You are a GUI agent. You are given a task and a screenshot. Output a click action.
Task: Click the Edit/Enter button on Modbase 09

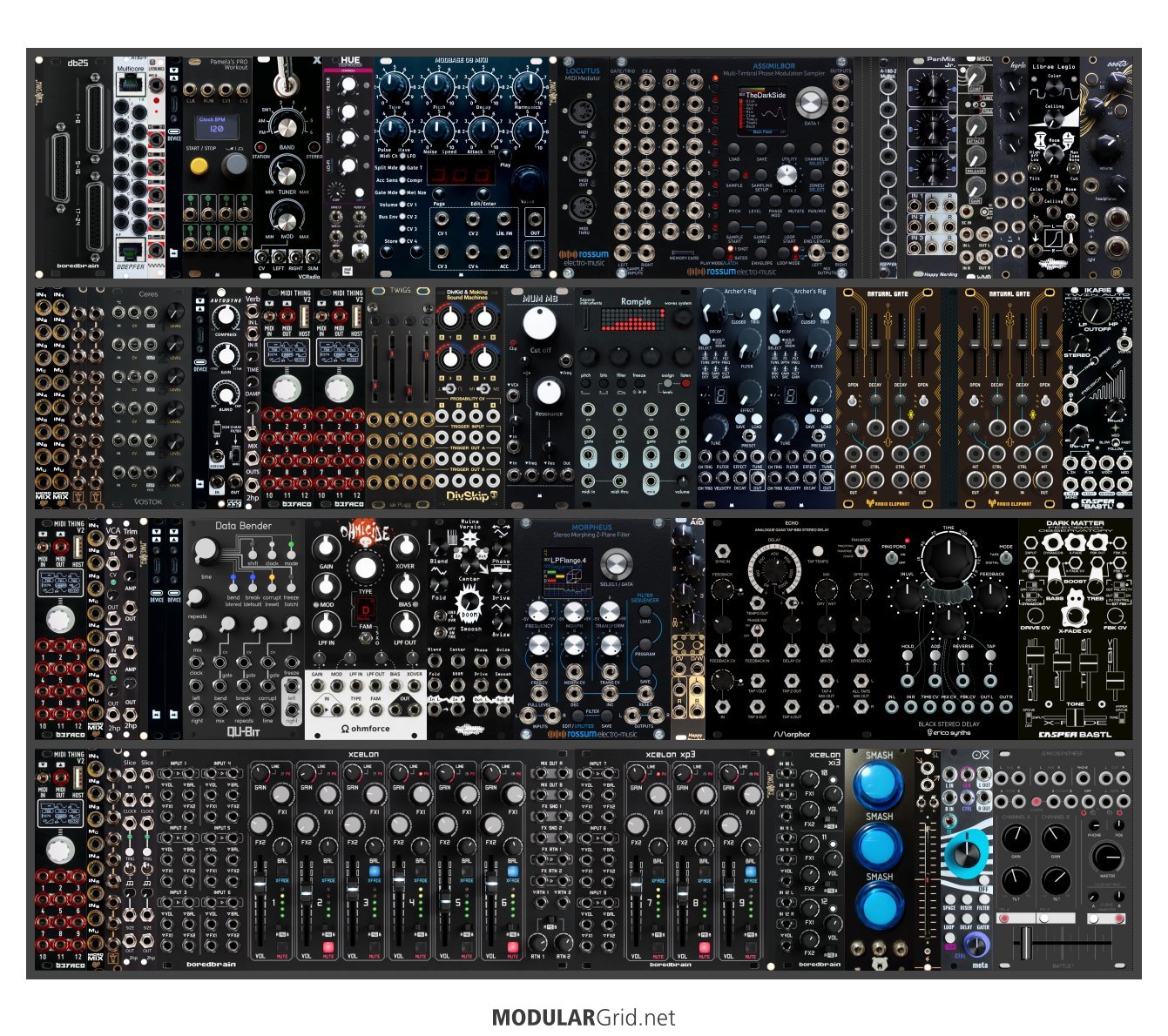click(x=483, y=193)
